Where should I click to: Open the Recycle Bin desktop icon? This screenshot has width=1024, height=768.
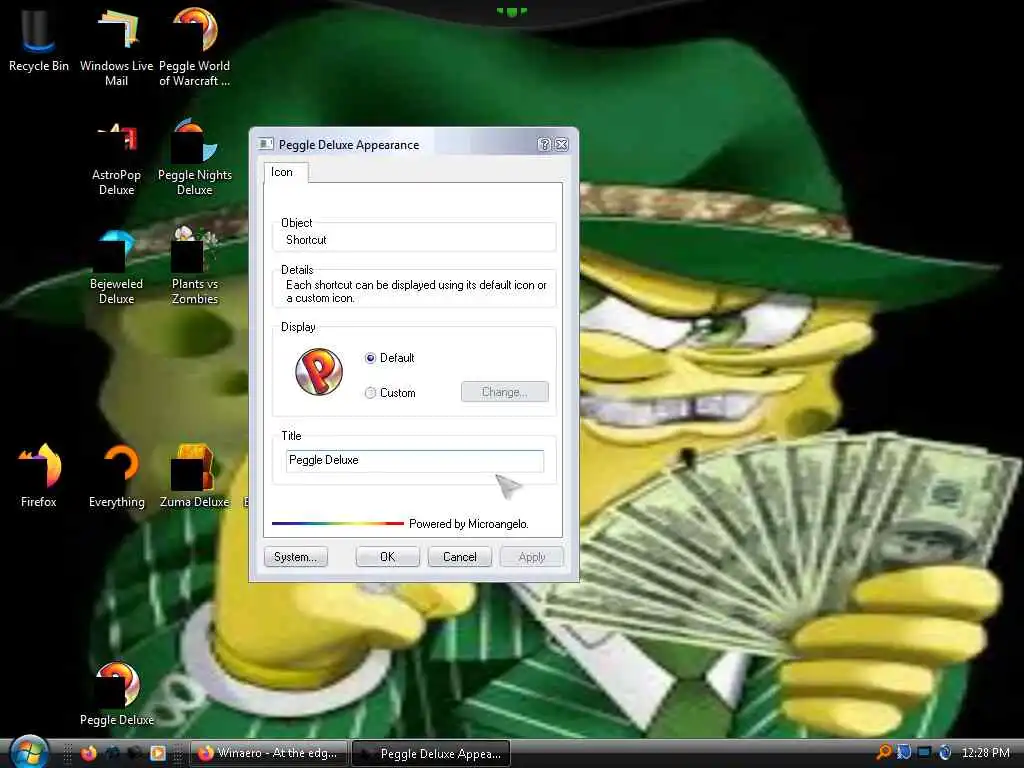pos(38,40)
